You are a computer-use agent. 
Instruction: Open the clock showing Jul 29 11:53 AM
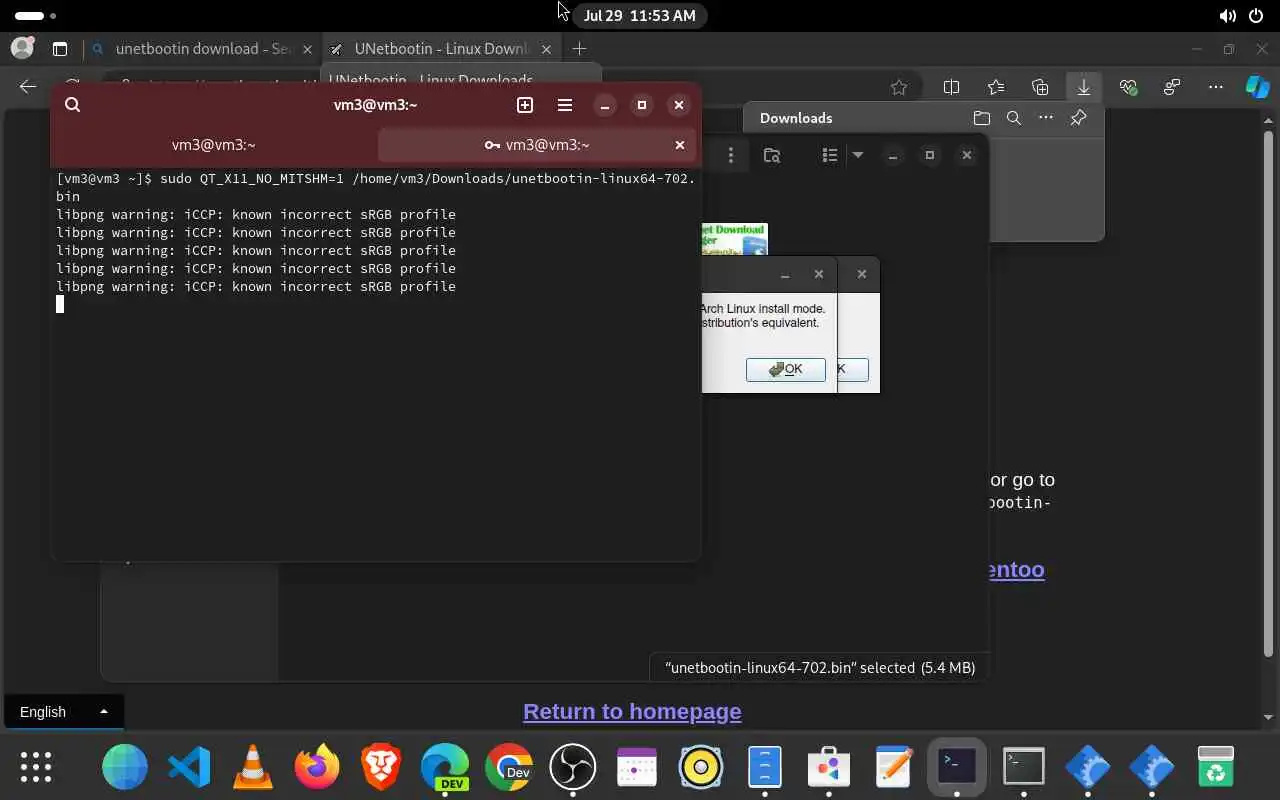[639, 16]
